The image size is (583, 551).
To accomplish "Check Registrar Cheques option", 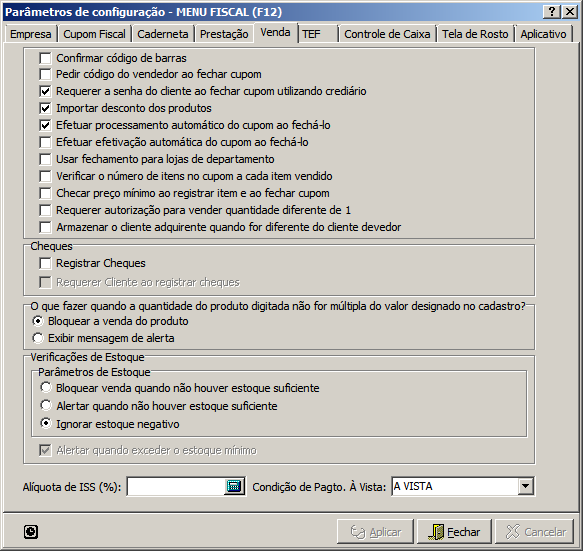I will (x=45, y=263).
